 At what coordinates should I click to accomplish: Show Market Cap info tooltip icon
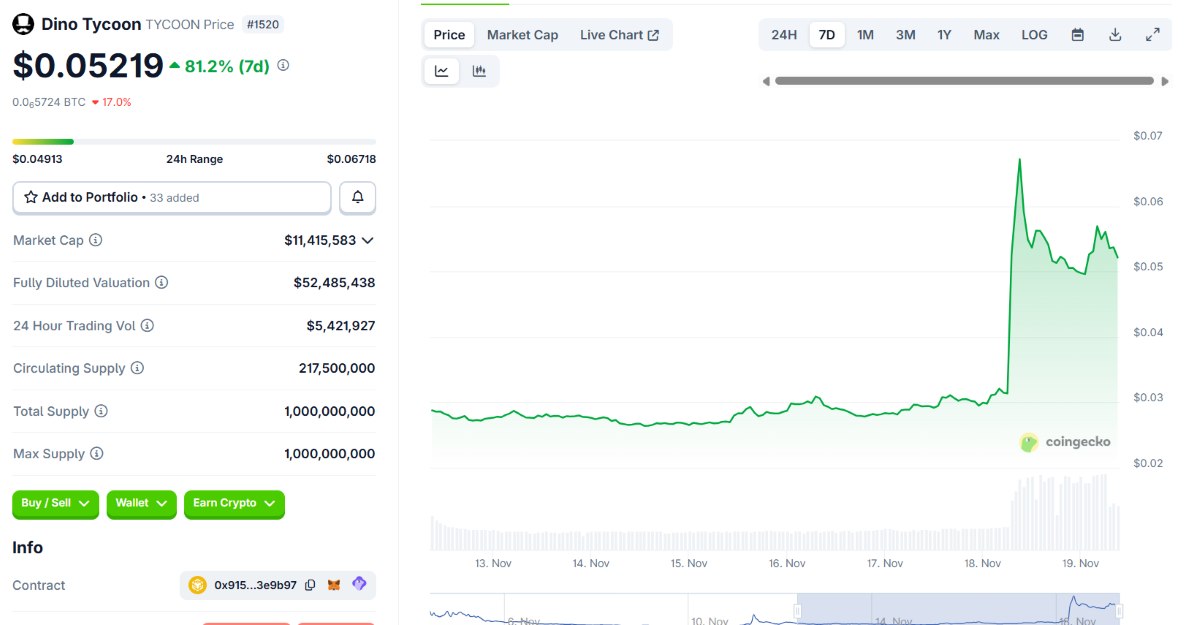point(96,240)
